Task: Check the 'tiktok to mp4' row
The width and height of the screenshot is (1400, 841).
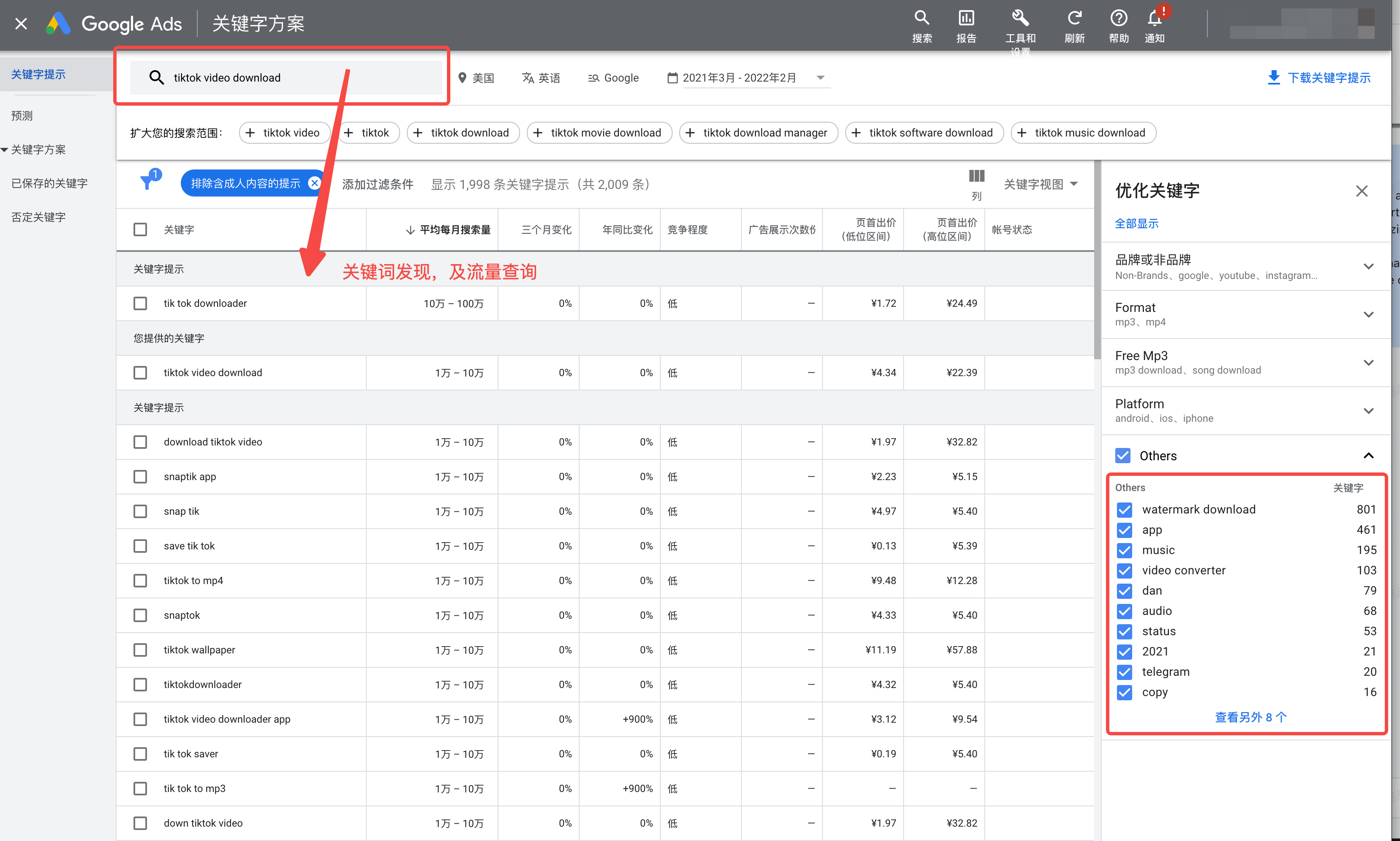Action: point(140,580)
